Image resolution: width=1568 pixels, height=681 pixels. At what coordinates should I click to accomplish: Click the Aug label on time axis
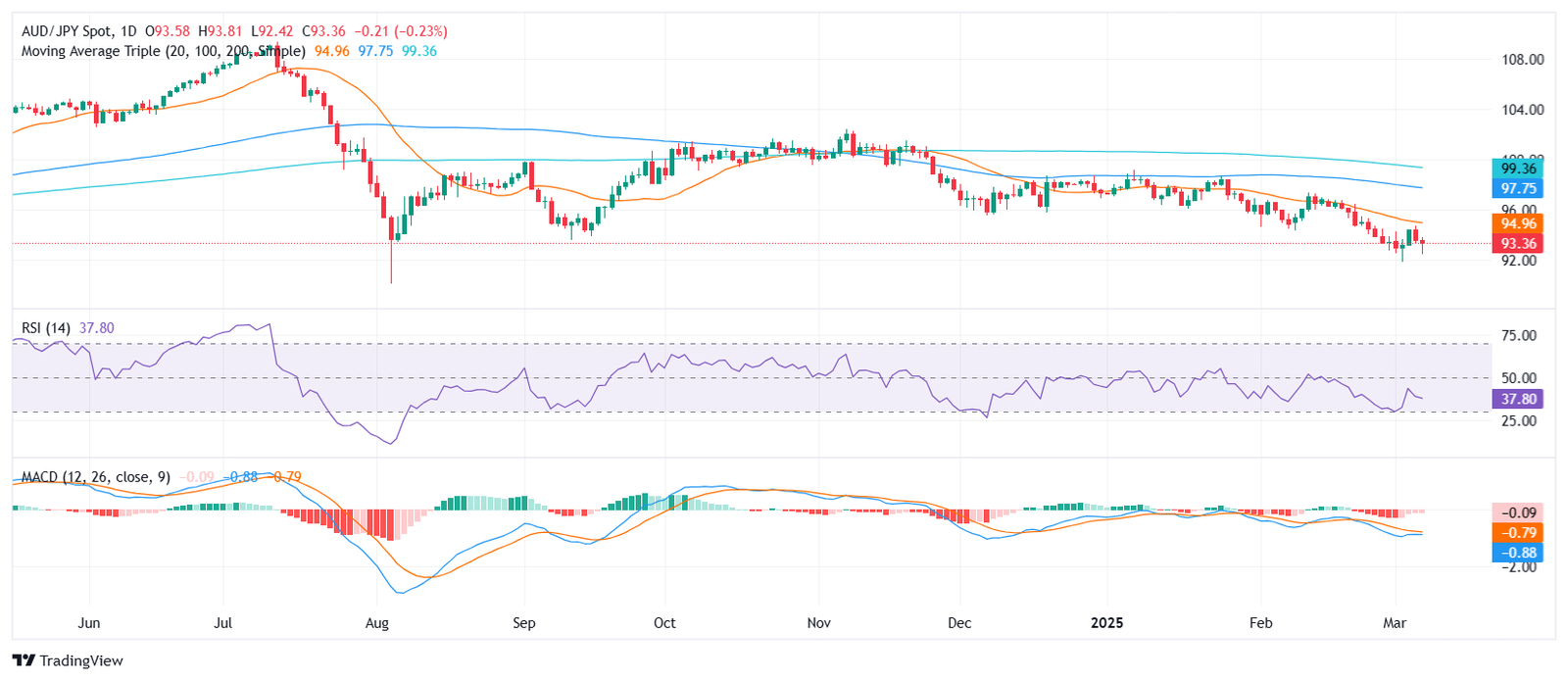click(377, 623)
